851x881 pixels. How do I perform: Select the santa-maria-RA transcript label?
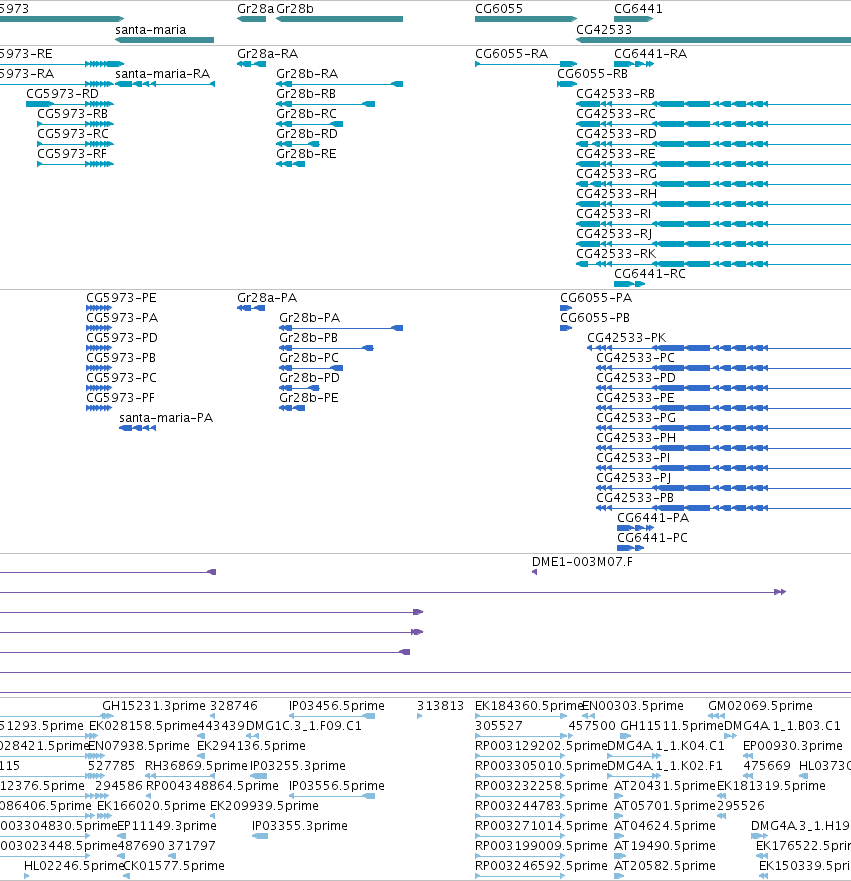162,74
